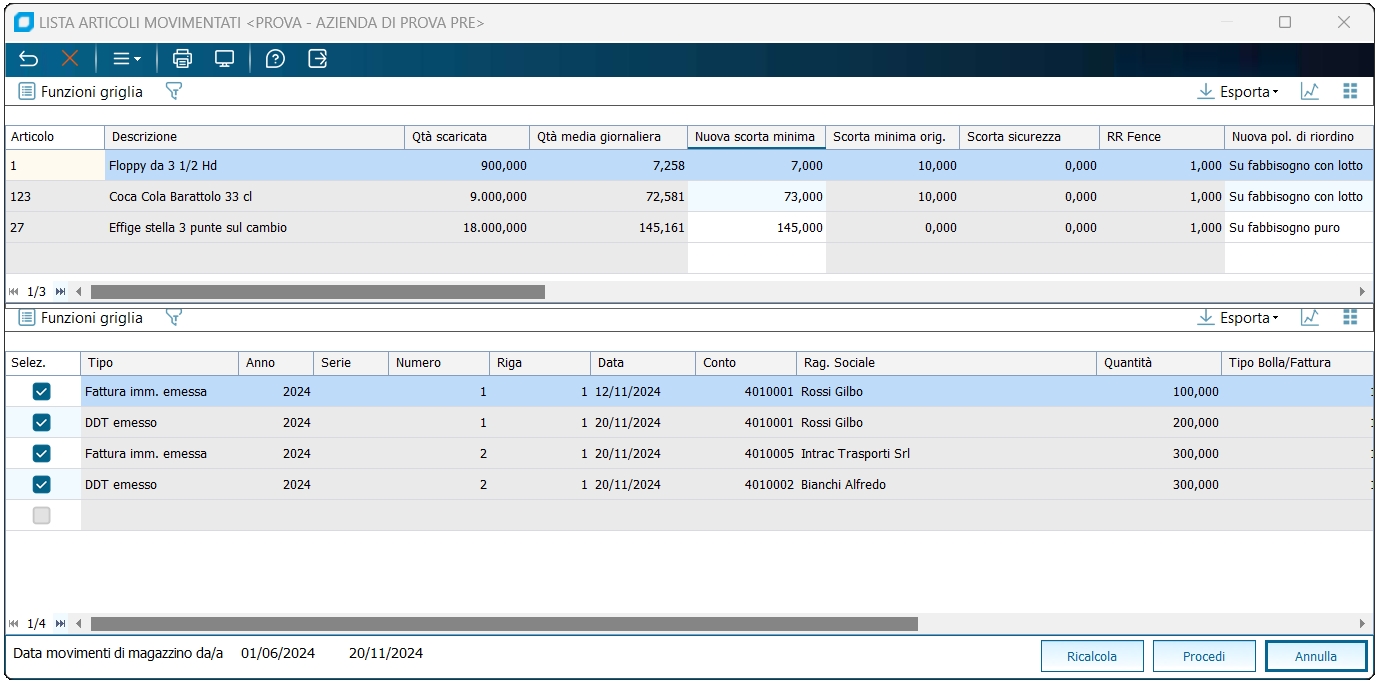Click the exit door icon in the toolbar
Screen dimensions: 1377x682
(317, 59)
